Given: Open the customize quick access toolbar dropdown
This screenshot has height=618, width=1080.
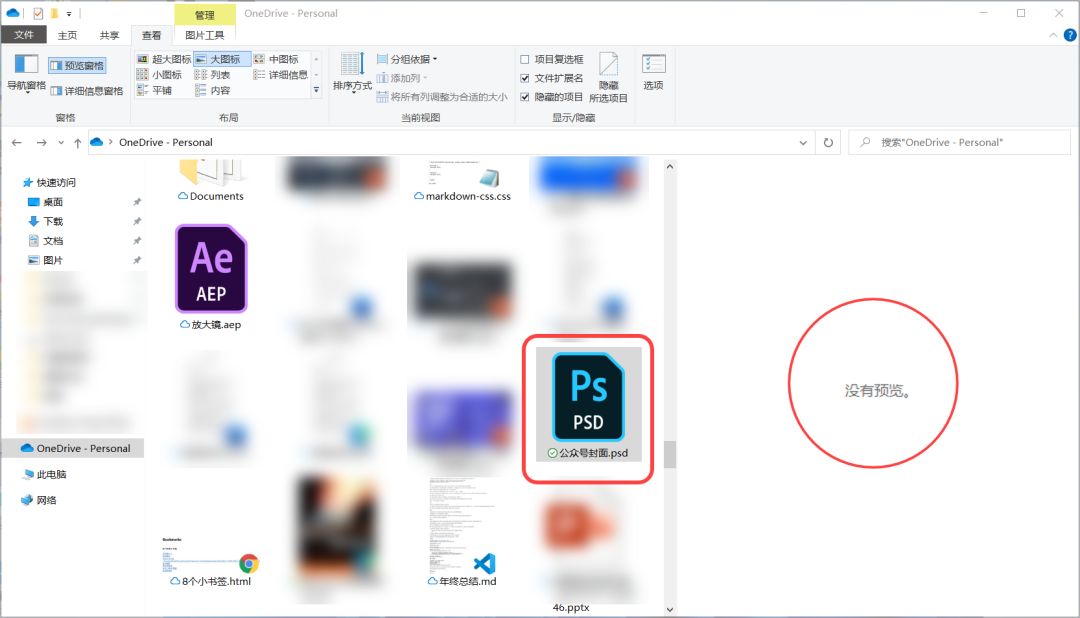Looking at the screenshot, I should pos(69,14).
